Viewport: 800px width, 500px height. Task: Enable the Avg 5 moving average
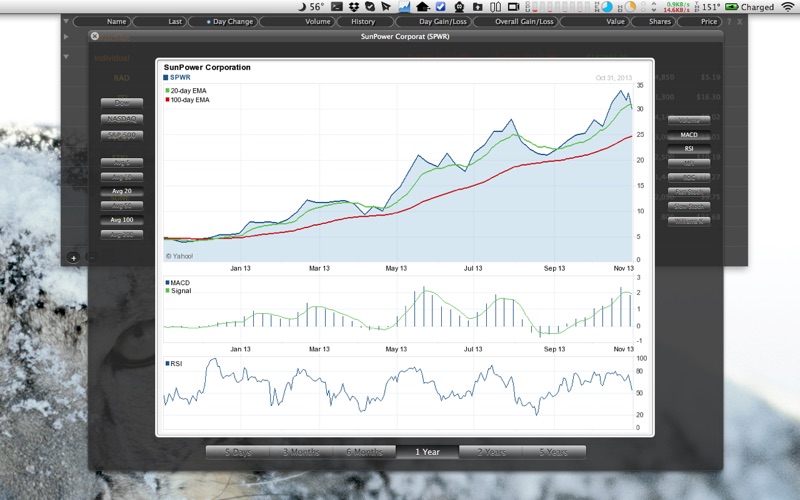(x=121, y=163)
